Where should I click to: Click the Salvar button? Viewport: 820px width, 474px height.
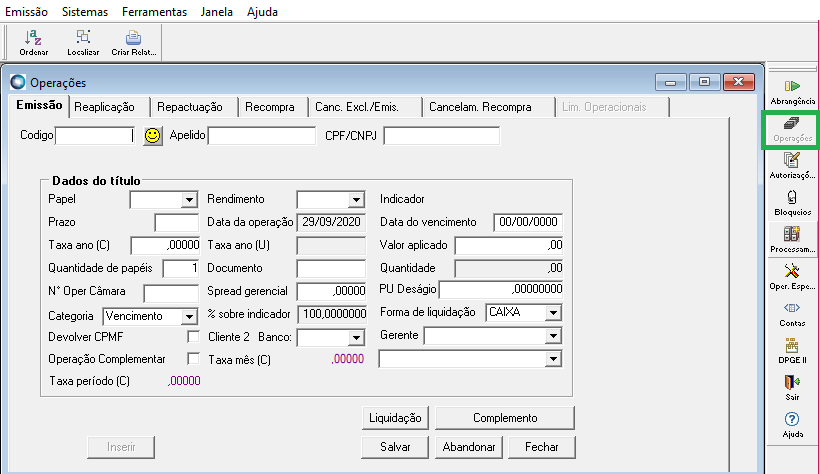395,447
